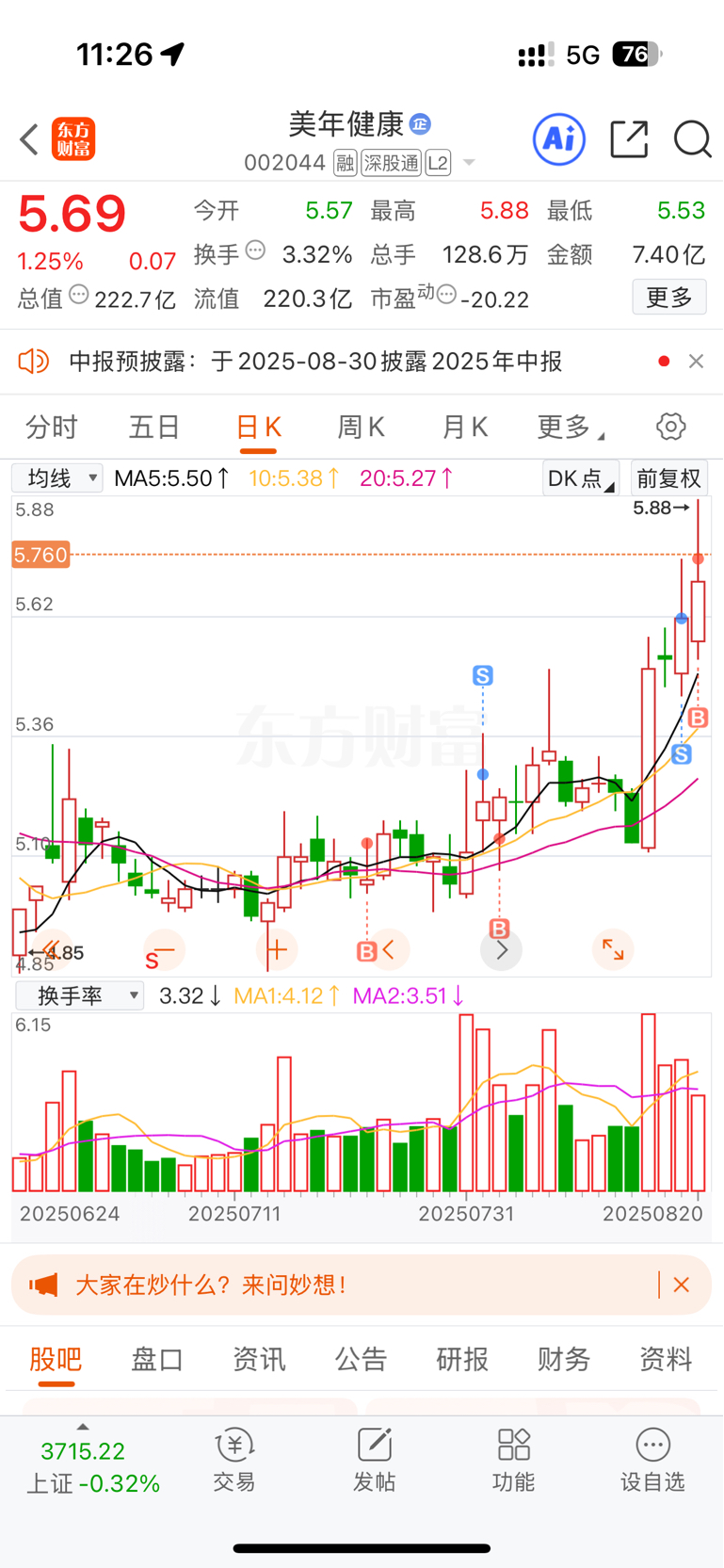Switch to 分时 chart tab
This screenshot has height=1568, width=724.
pos(52,428)
